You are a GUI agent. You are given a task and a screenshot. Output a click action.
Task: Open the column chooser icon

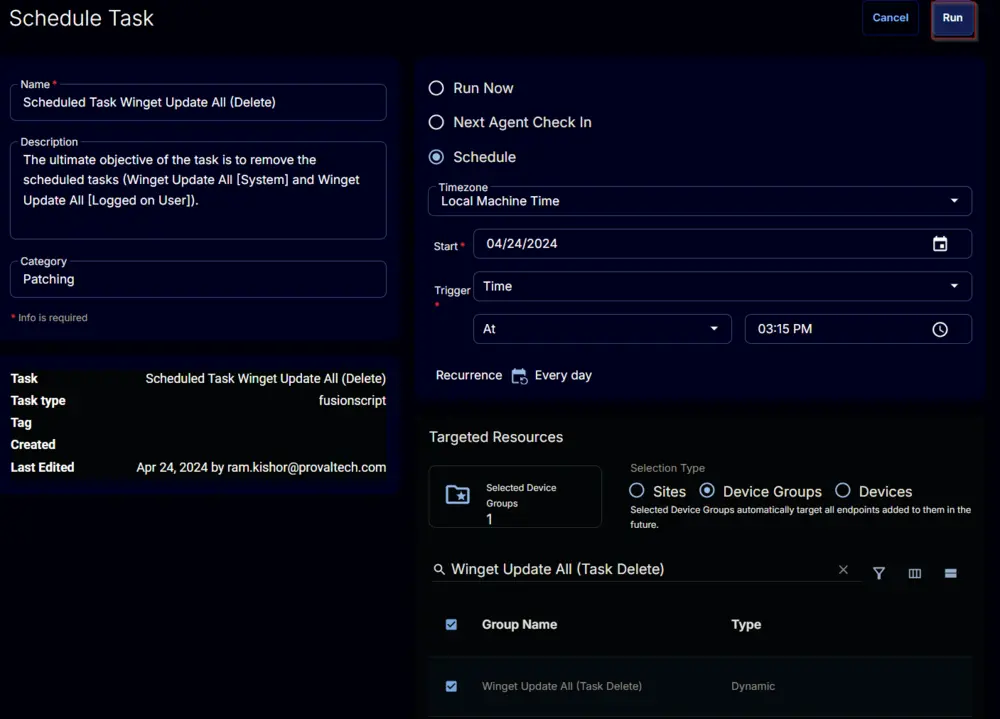point(915,573)
